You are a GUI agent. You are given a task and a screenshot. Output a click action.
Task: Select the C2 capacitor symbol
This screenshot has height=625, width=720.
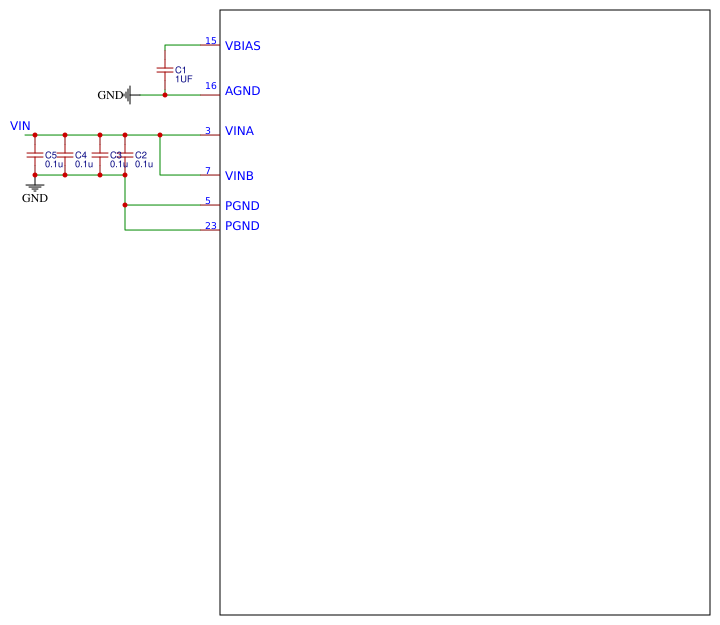point(125,155)
